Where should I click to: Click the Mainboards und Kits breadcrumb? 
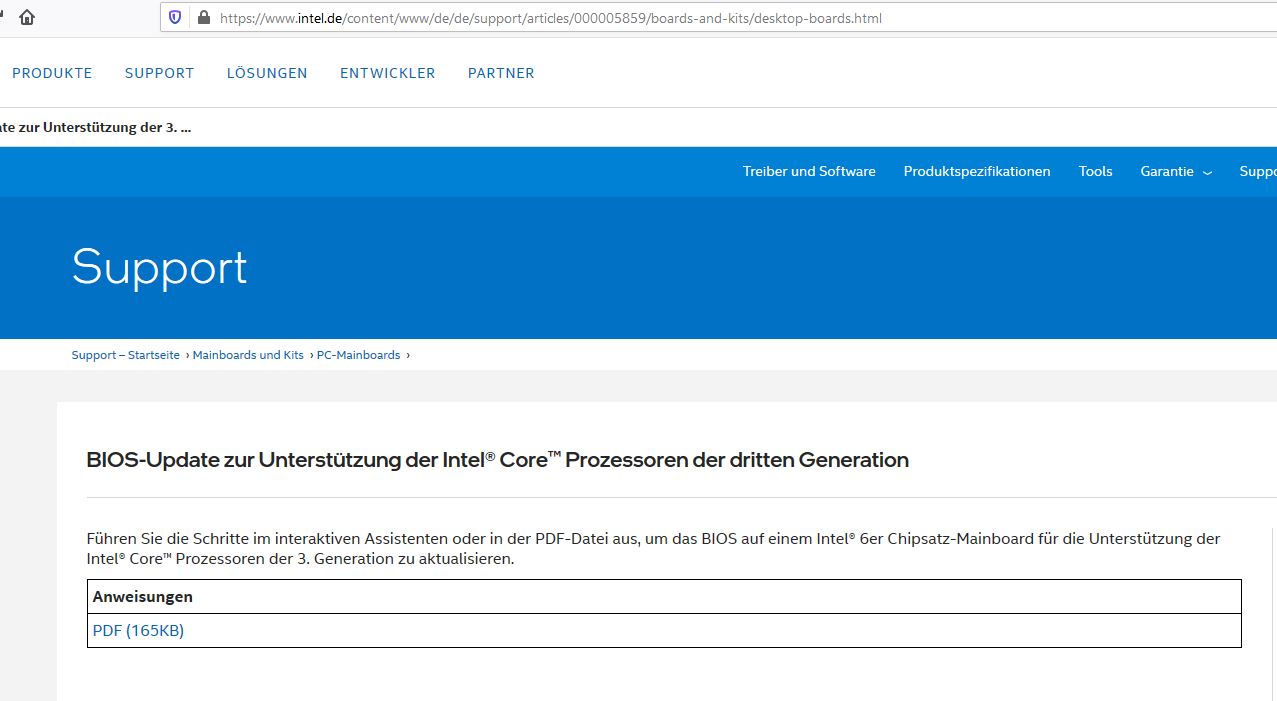[248, 355]
